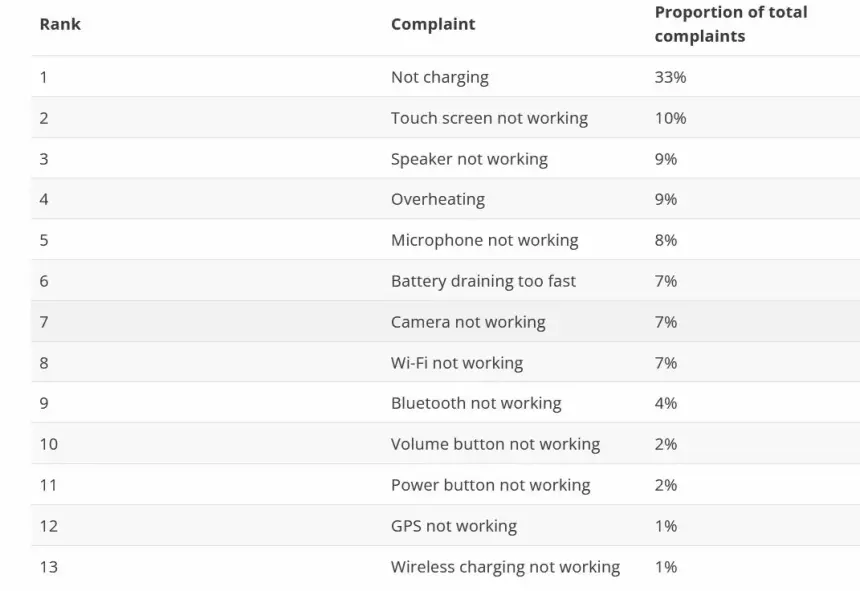Click Camera not working row
860x591 pixels.
[x=468, y=322]
